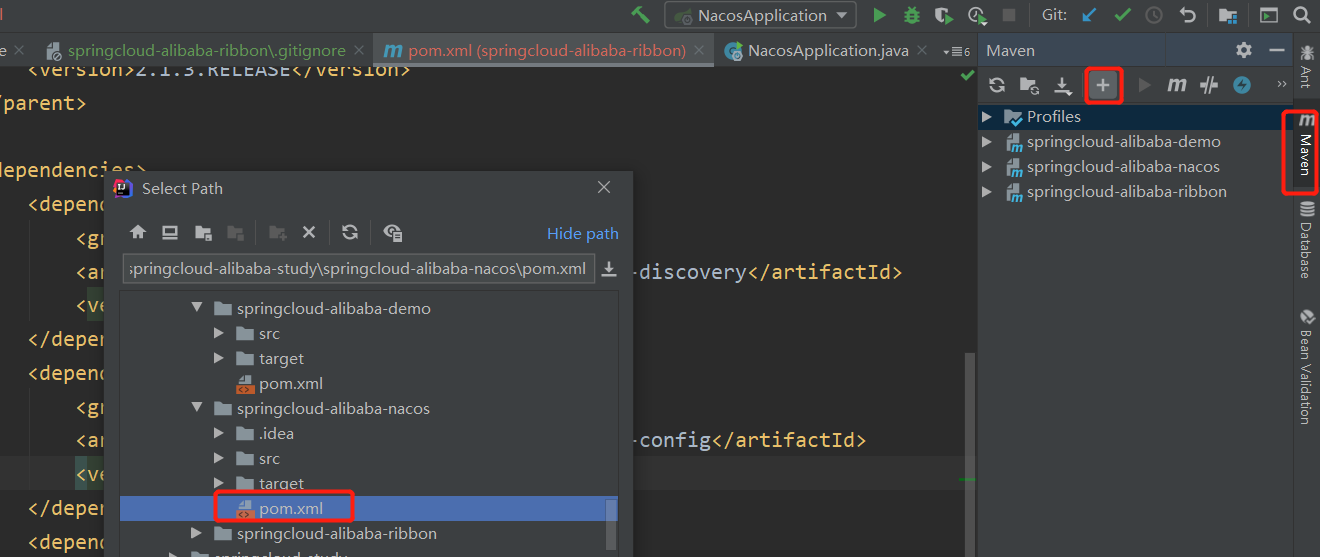Click the Build Project hammer icon
The width and height of the screenshot is (1320, 557).
[640, 15]
